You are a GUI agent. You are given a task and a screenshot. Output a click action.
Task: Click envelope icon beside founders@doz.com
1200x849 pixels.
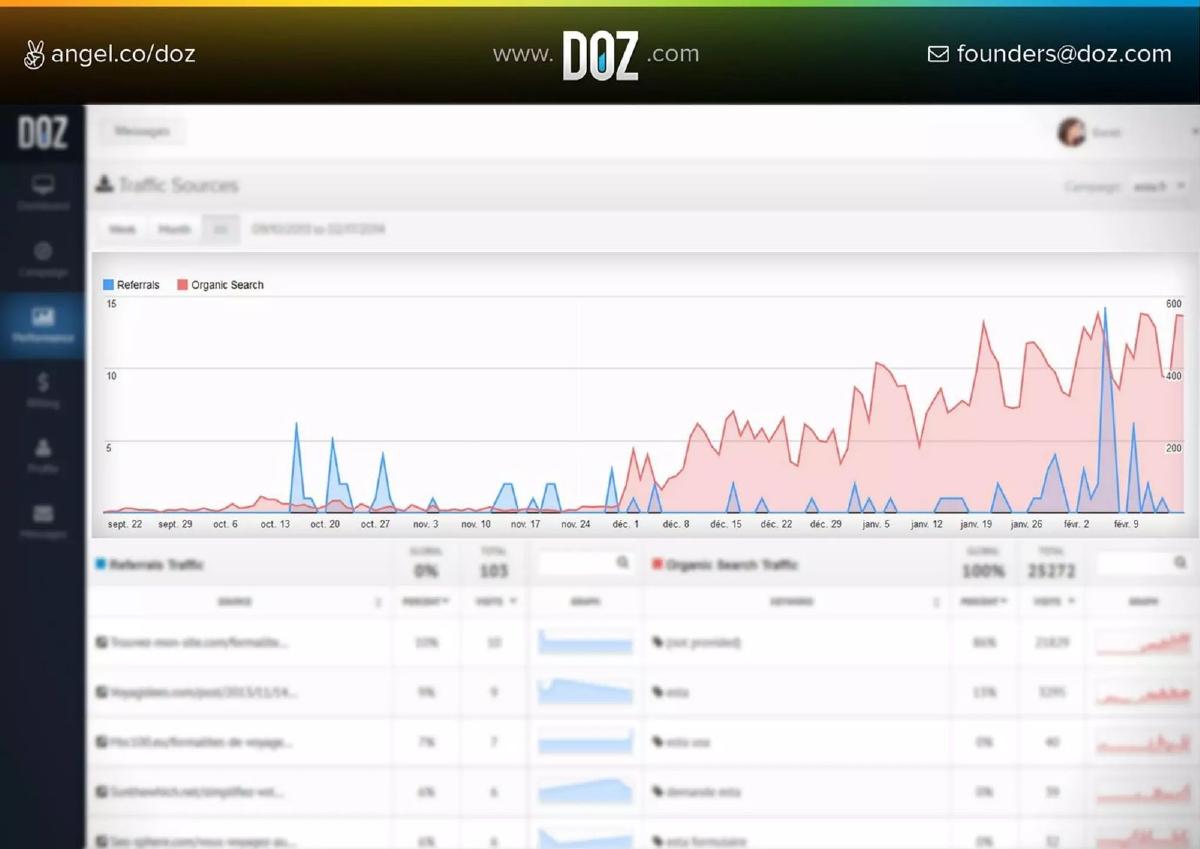(938, 54)
